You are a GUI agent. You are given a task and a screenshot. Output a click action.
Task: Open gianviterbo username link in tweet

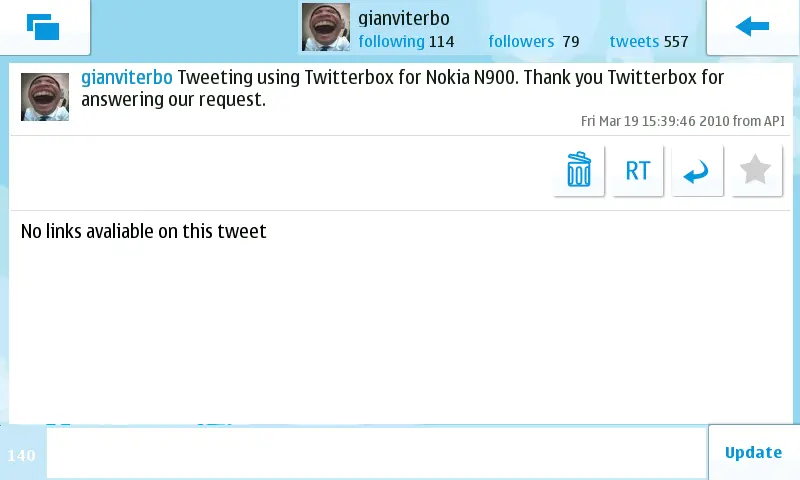[127, 78]
